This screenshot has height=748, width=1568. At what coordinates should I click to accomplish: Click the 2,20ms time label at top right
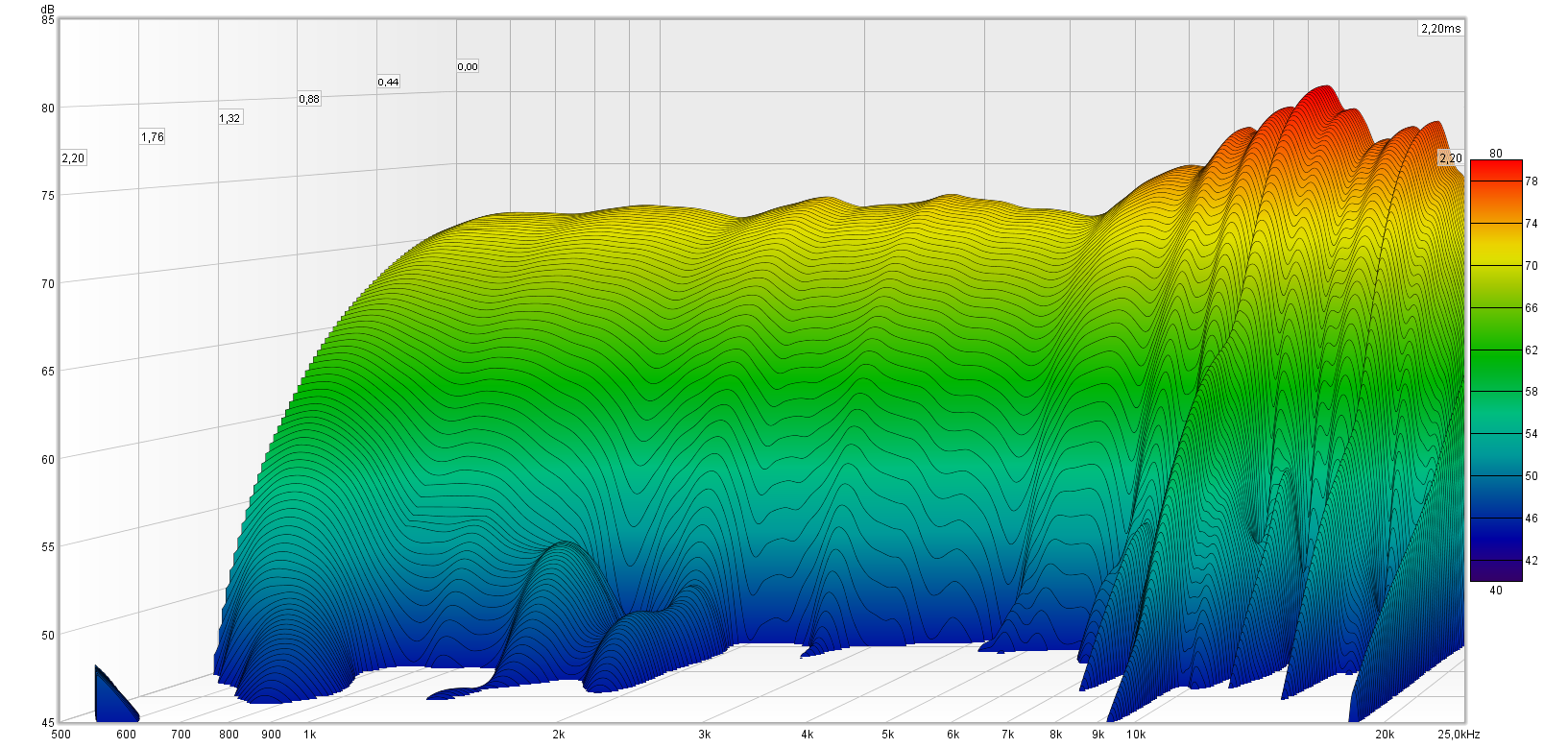(x=1440, y=29)
